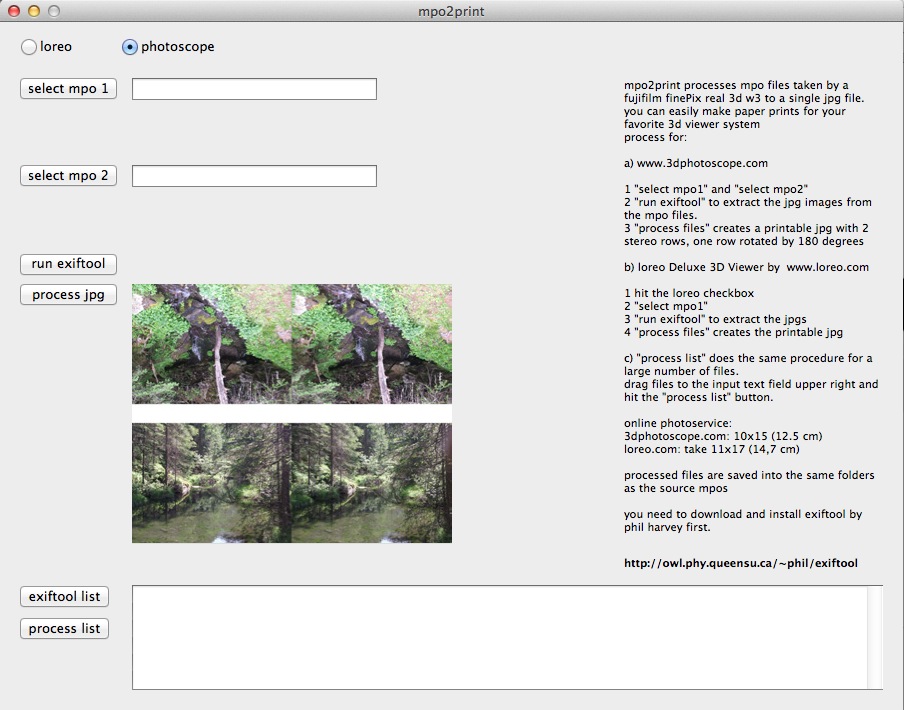Run exiftool to extract jpgs
Image resolution: width=904 pixels, height=710 pixels.
pos(68,264)
